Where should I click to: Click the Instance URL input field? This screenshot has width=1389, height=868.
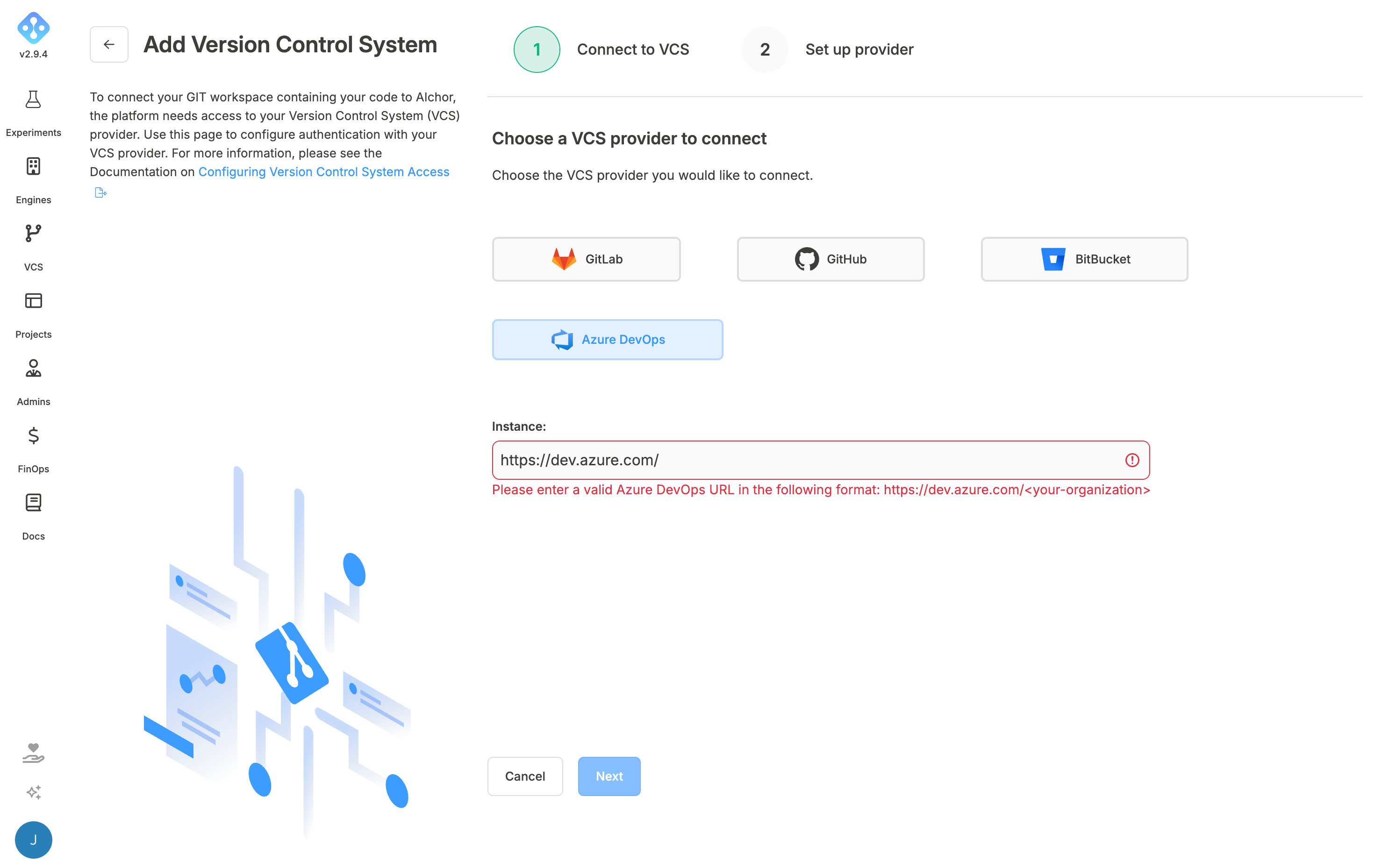pyautogui.click(x=821, y=460)
